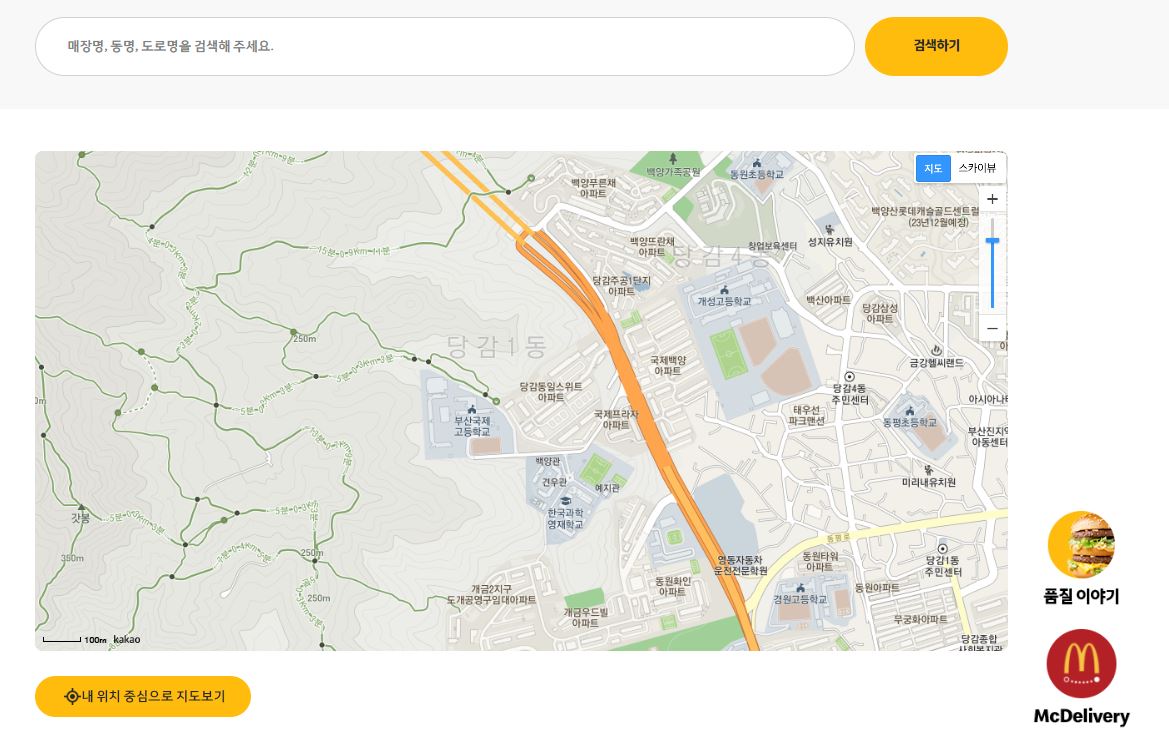Switch map to 스카이뷰 view
The image size is (1169, 744).
(977, 168)
